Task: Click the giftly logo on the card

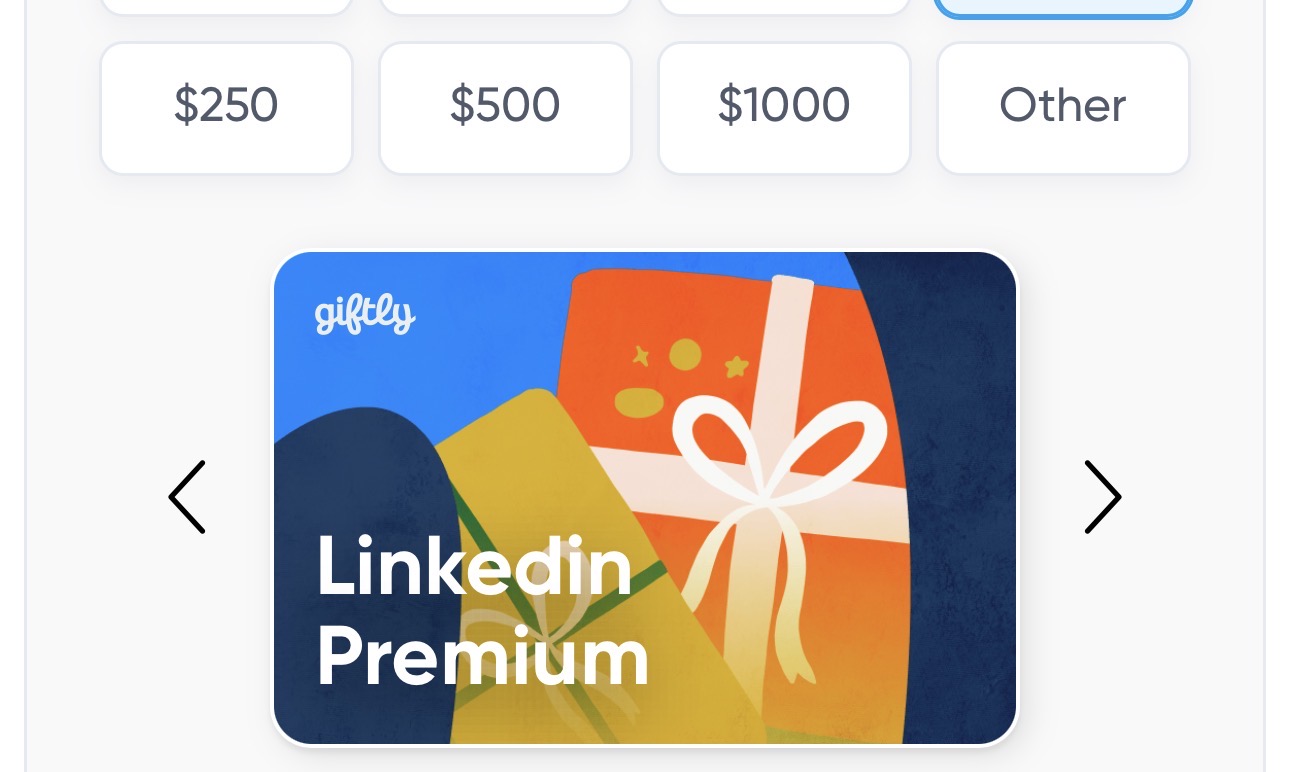Action: (x=365, y=314)
